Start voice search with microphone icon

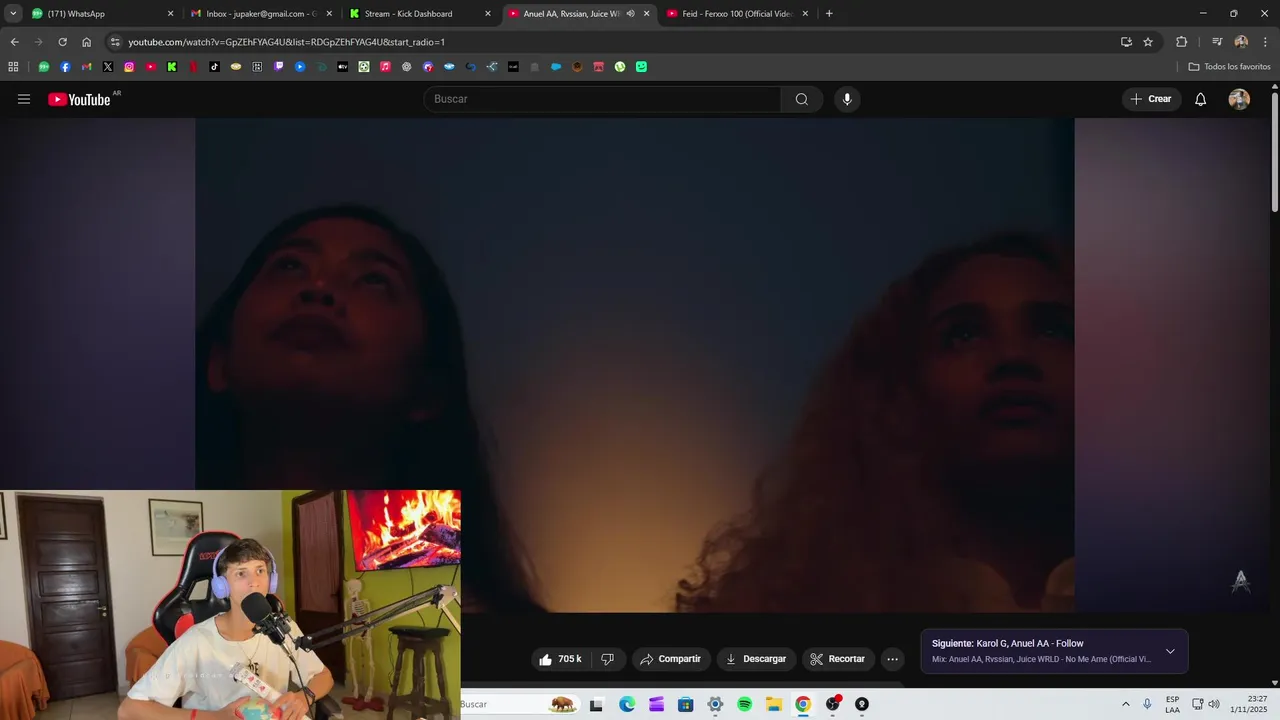pos(847,99)
